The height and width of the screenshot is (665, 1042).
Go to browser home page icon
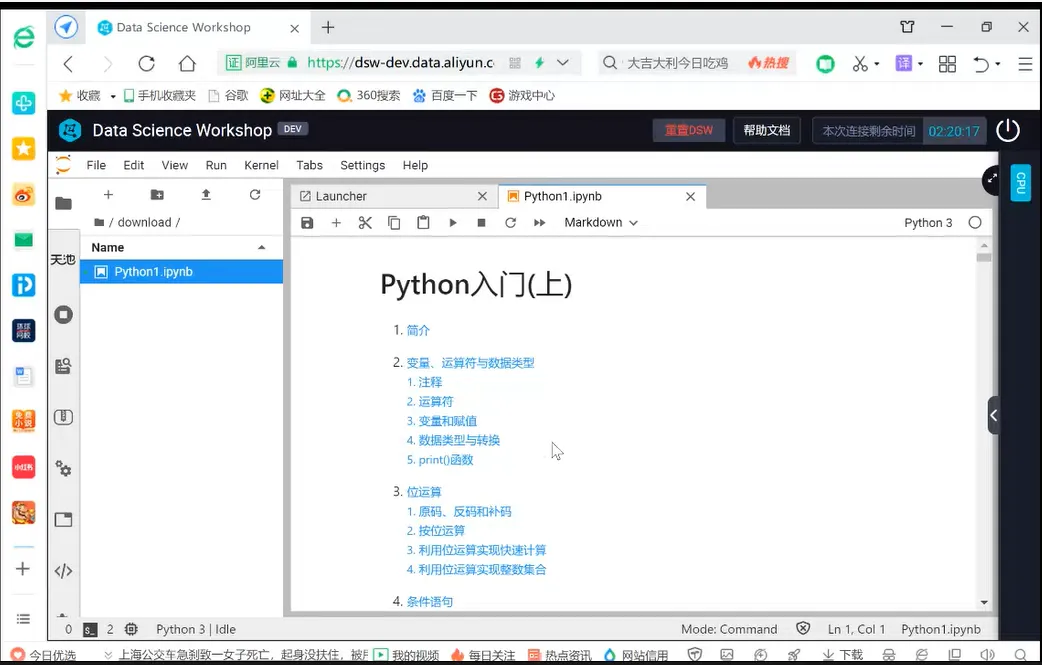pos(187,63)
